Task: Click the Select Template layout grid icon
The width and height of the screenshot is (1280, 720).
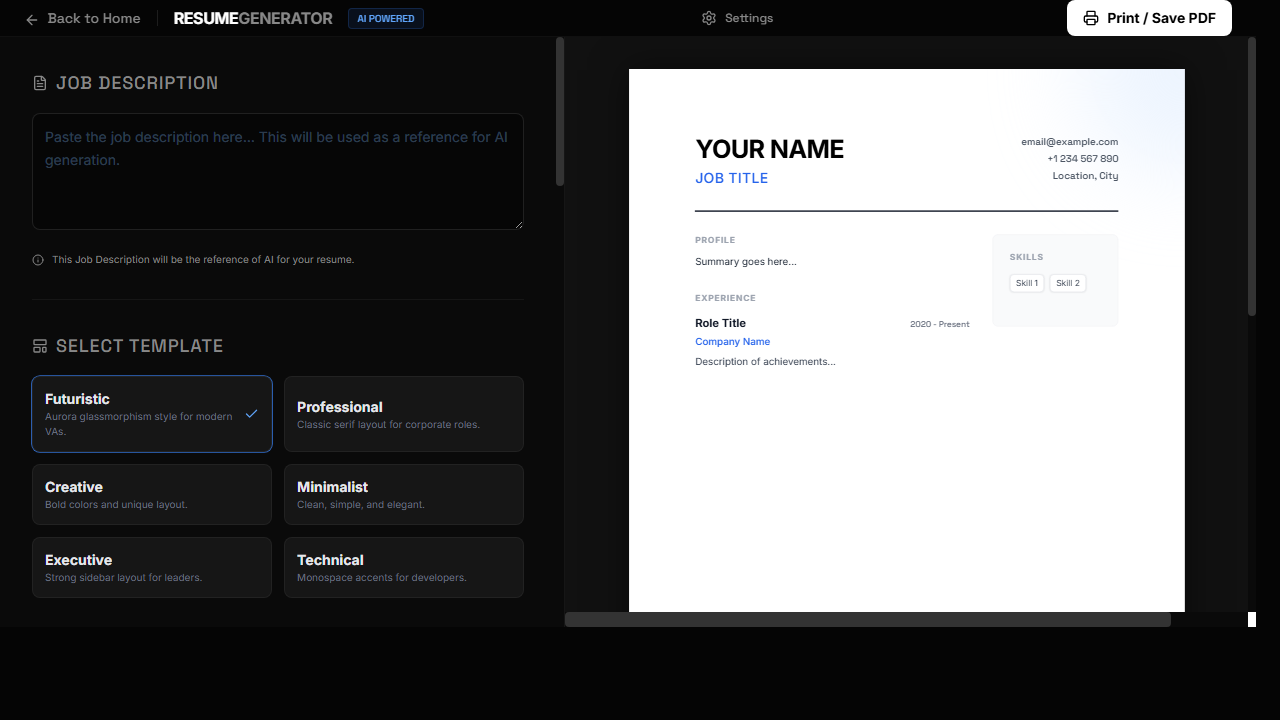Action: pos(39,345)
